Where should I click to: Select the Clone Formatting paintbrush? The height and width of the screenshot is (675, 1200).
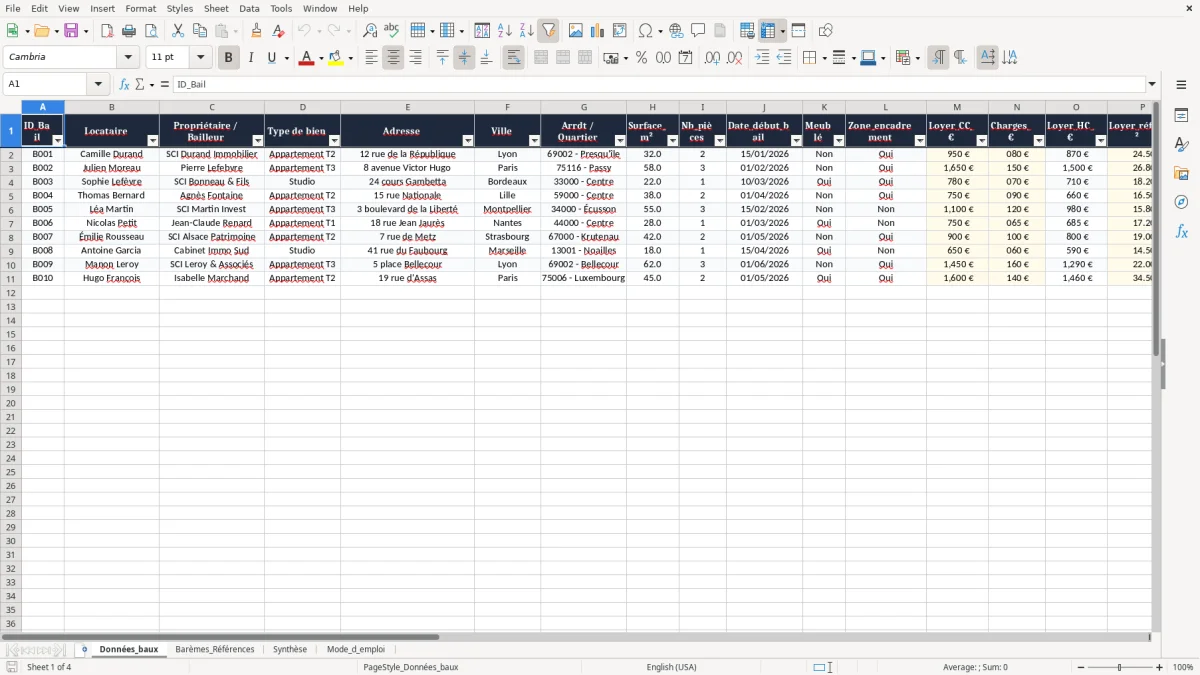point(257,31)
